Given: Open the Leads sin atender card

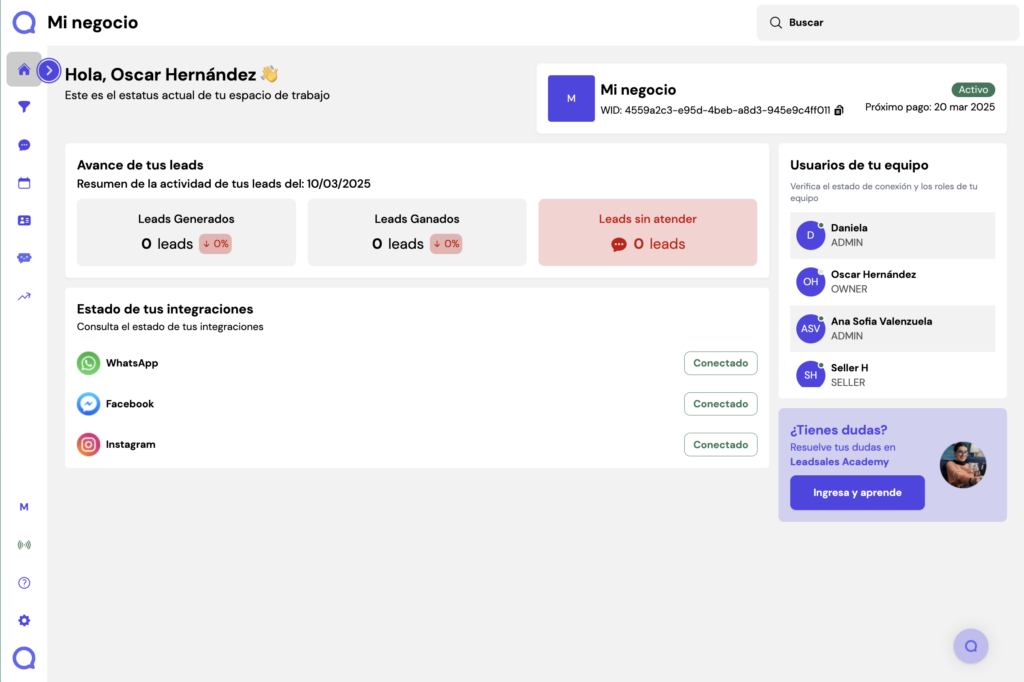Looking at the screenshot, I should [x=647, y=232].
